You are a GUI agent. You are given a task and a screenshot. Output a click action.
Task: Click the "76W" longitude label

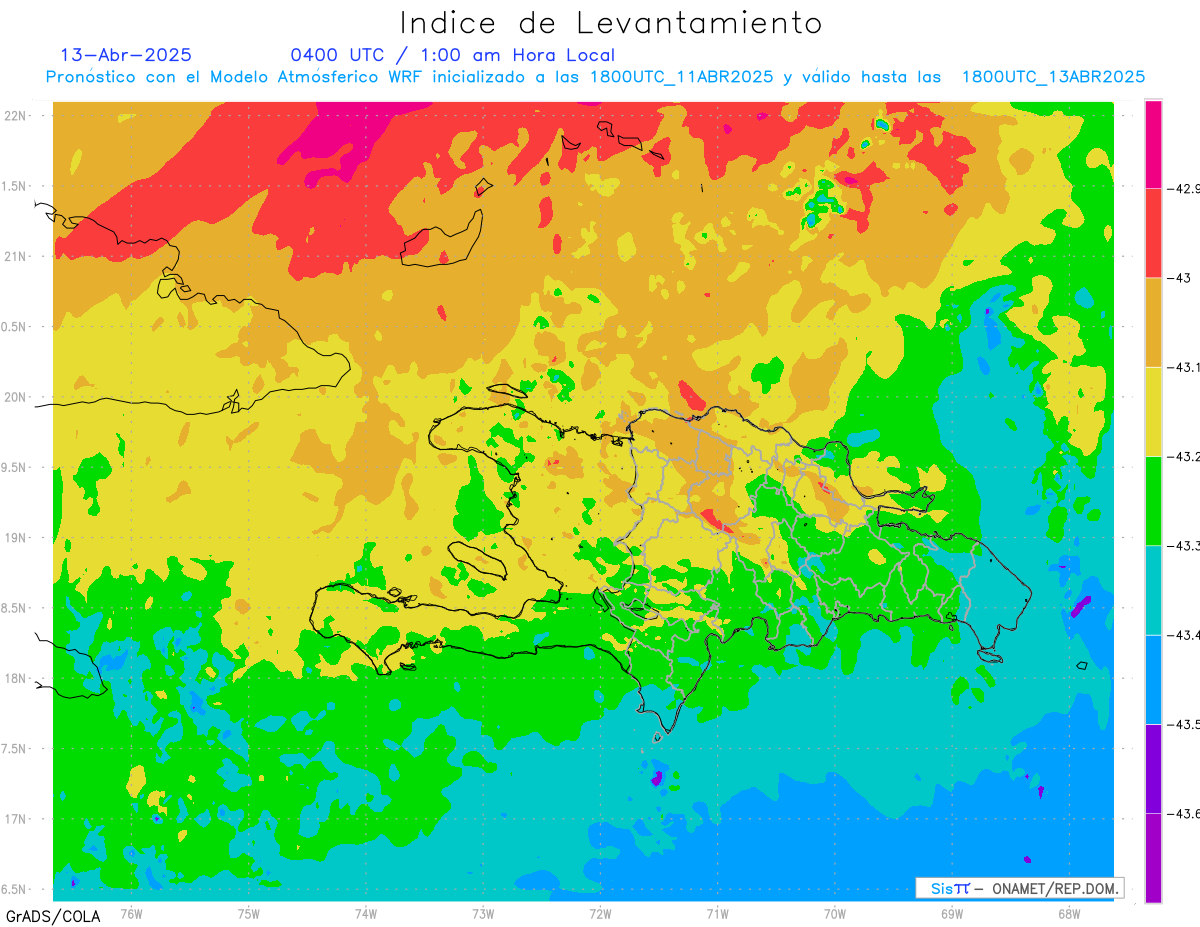(x=131, y=912)
